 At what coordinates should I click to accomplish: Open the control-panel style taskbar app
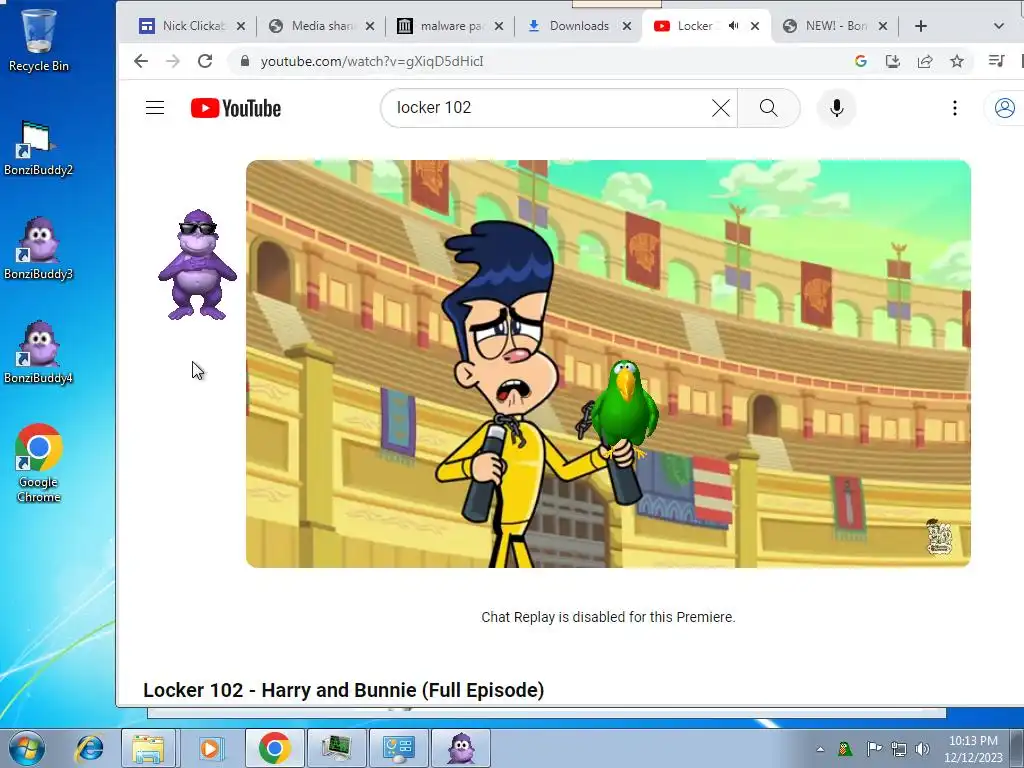click(398, 748)
